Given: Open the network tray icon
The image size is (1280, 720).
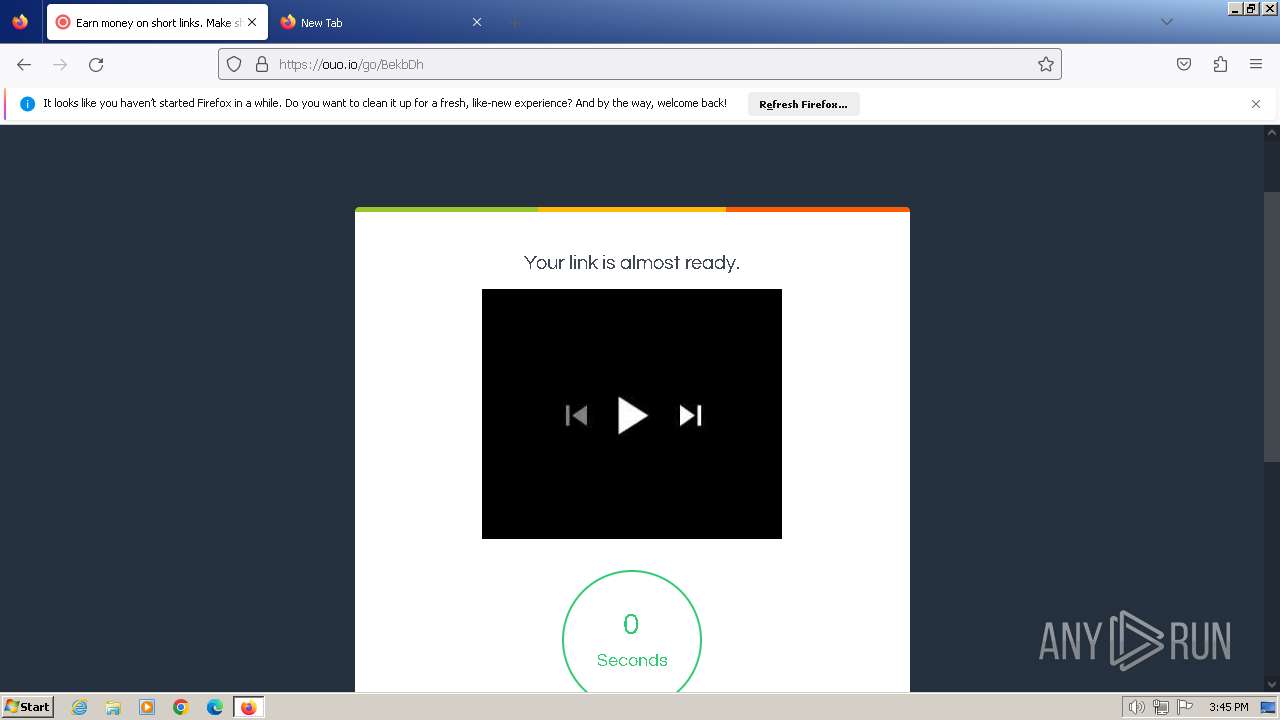Looking at the screenshot, I should (1161, 707).
